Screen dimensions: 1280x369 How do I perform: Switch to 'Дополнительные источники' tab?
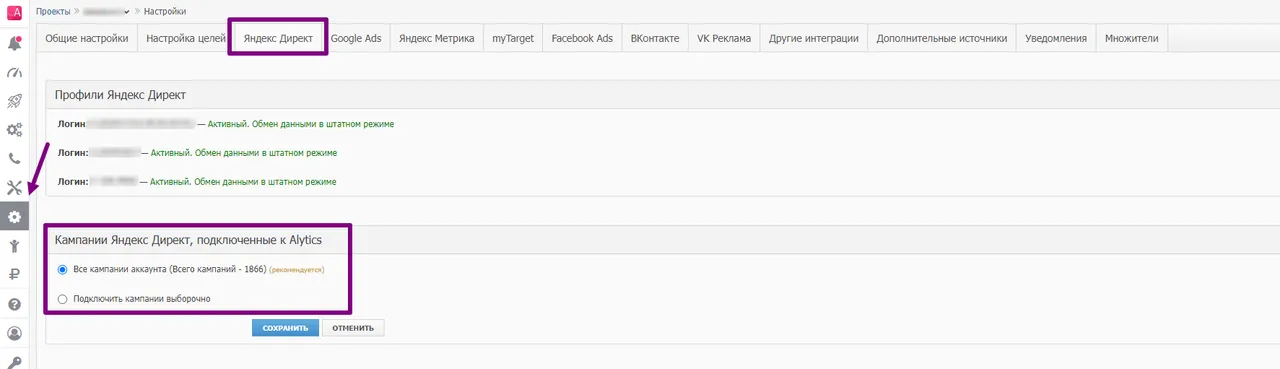click(x=942, y=38)
